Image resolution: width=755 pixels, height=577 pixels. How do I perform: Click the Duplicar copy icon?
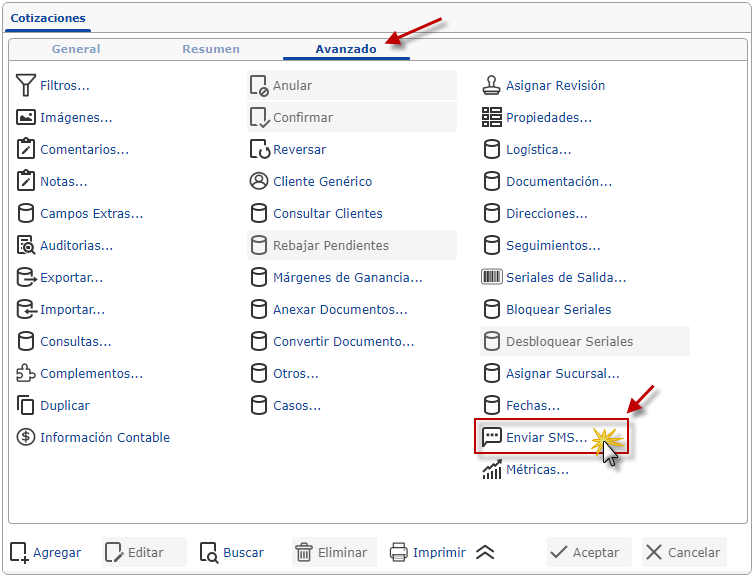(26, 405)
